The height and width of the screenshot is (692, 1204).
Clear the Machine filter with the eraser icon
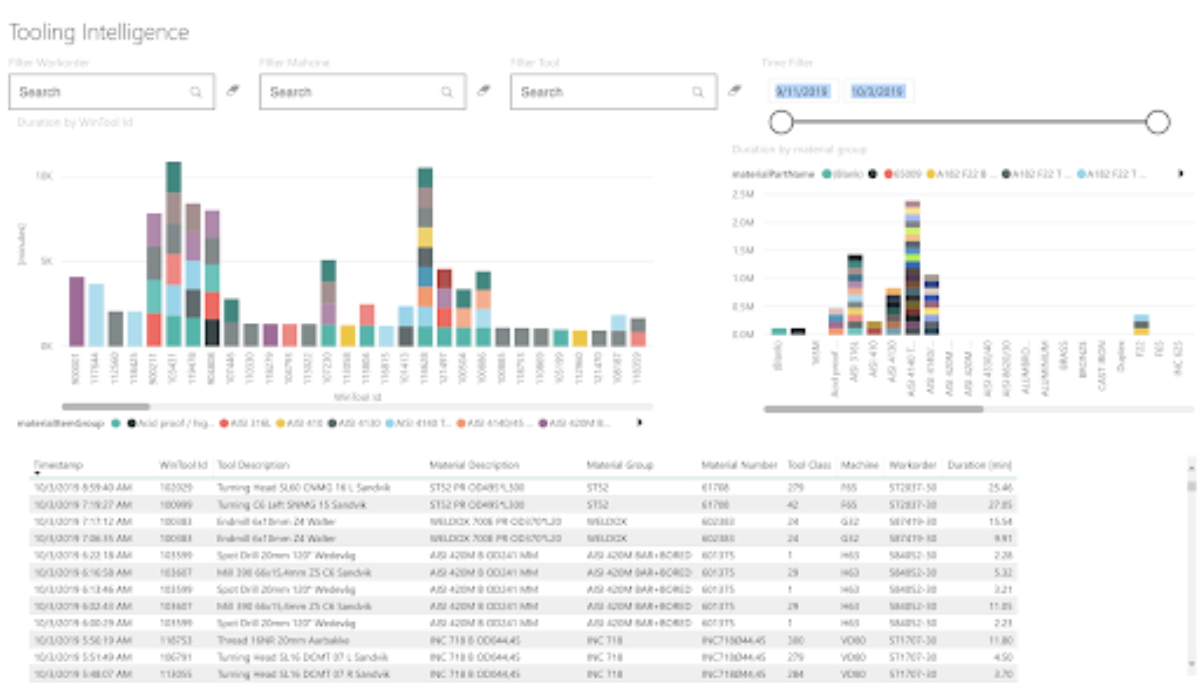(x=484, y=90)
